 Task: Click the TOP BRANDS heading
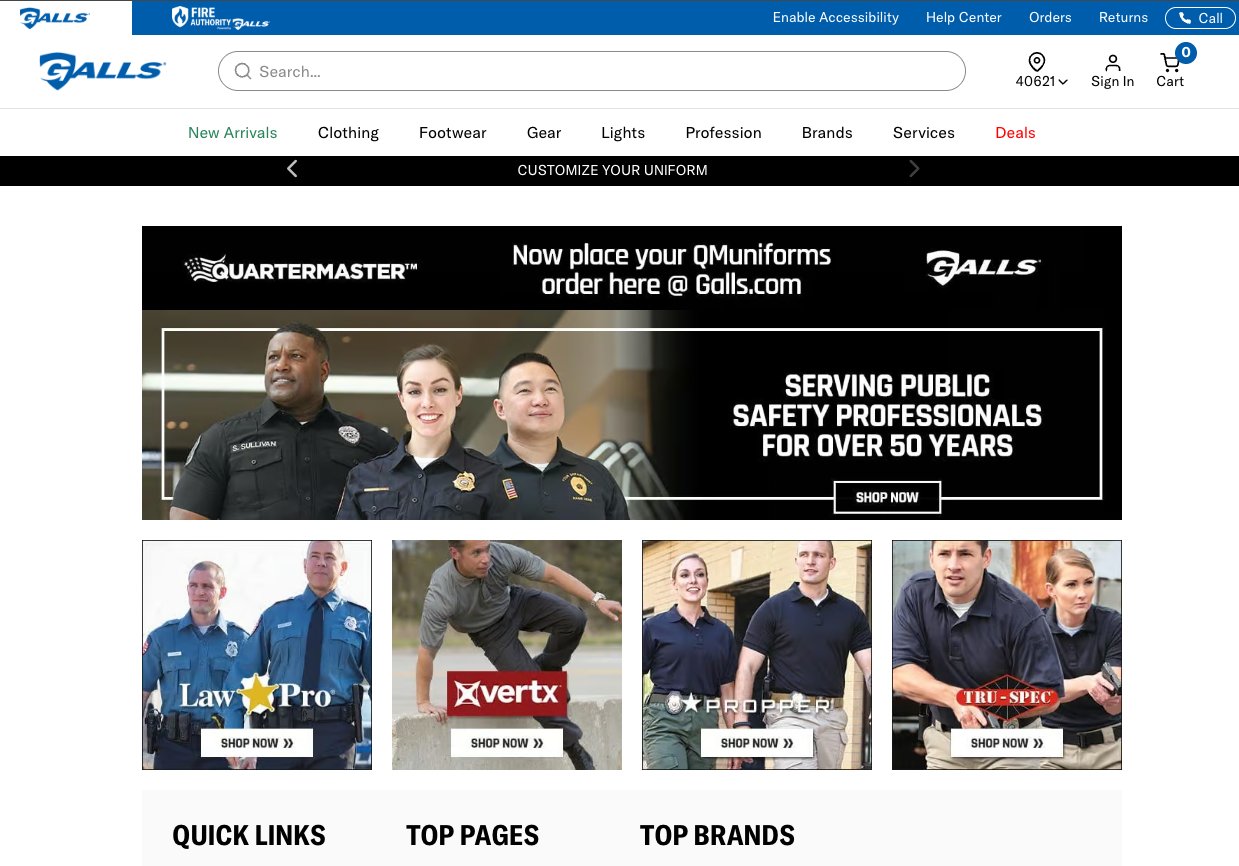click(717, 835)
